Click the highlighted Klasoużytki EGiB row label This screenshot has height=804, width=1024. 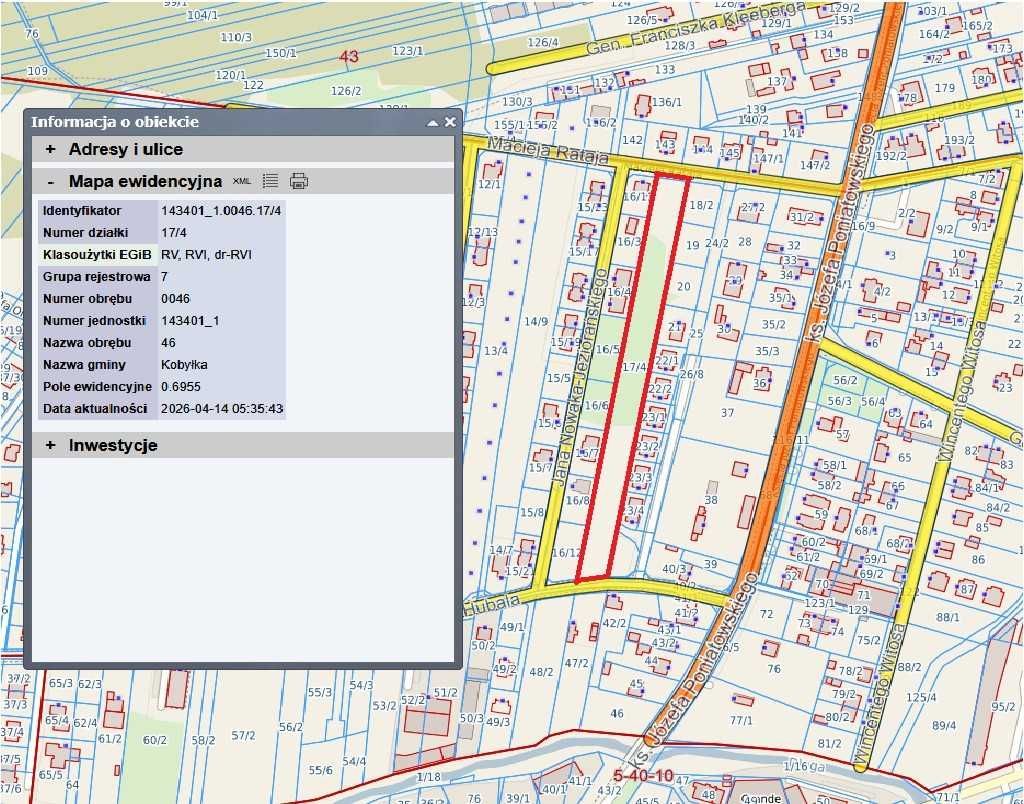pos(97,255)
